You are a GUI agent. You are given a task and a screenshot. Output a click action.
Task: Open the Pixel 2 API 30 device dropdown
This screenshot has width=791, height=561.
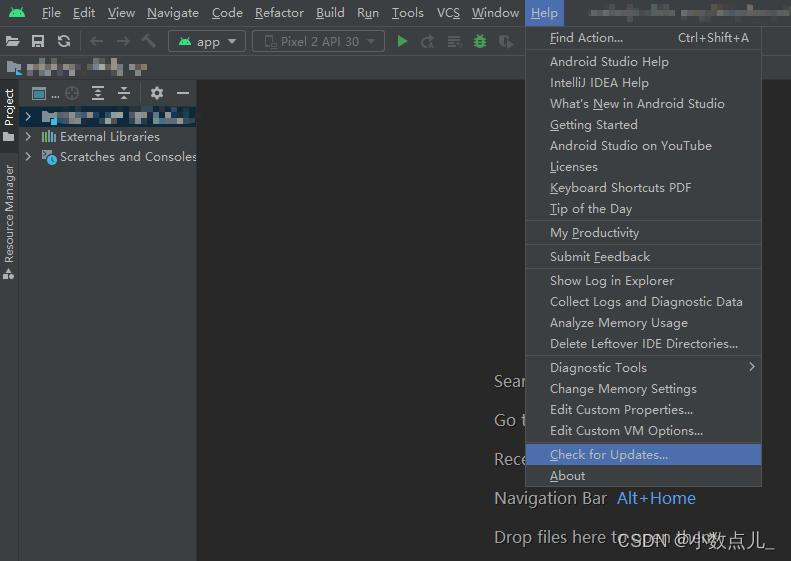pos(318,41)
